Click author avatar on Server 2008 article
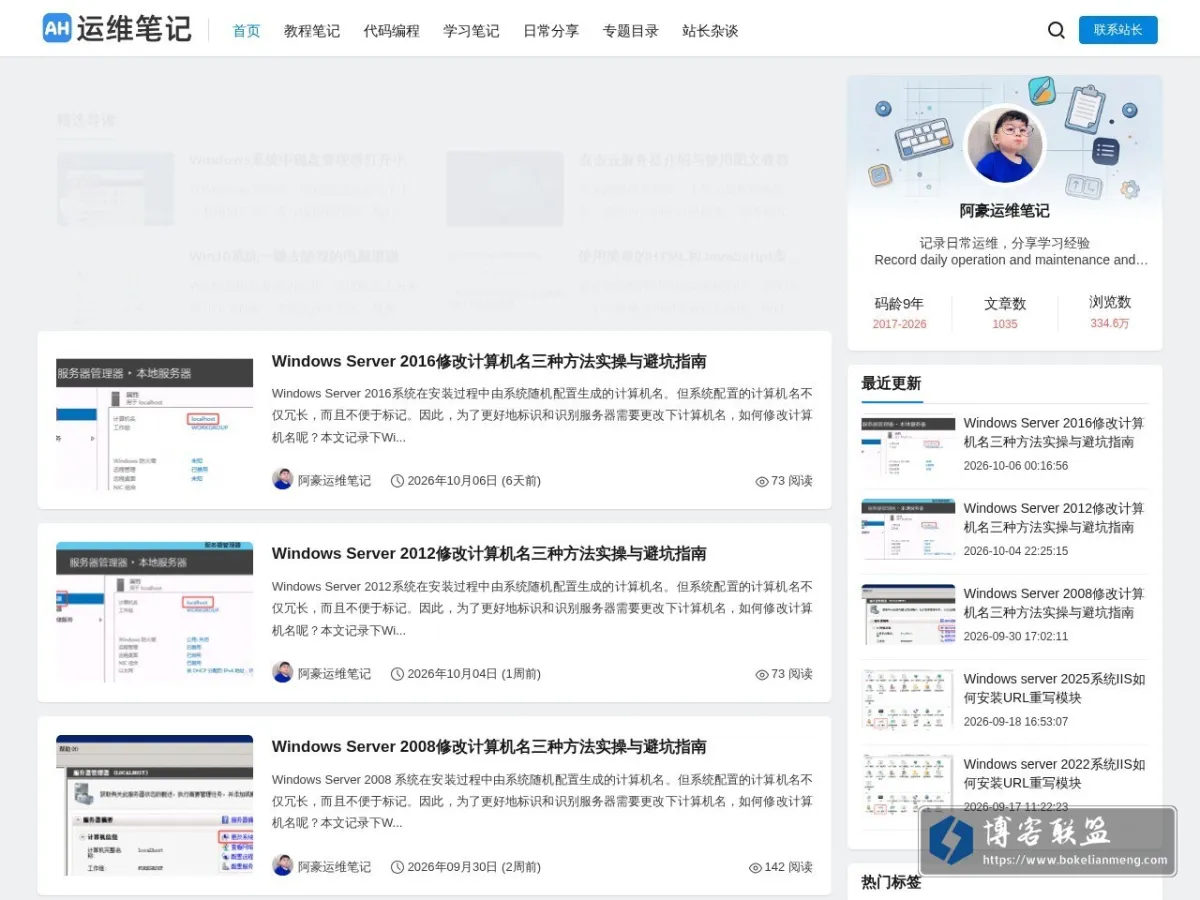Screen dimensions: 1200x900 tap(282, 866)
